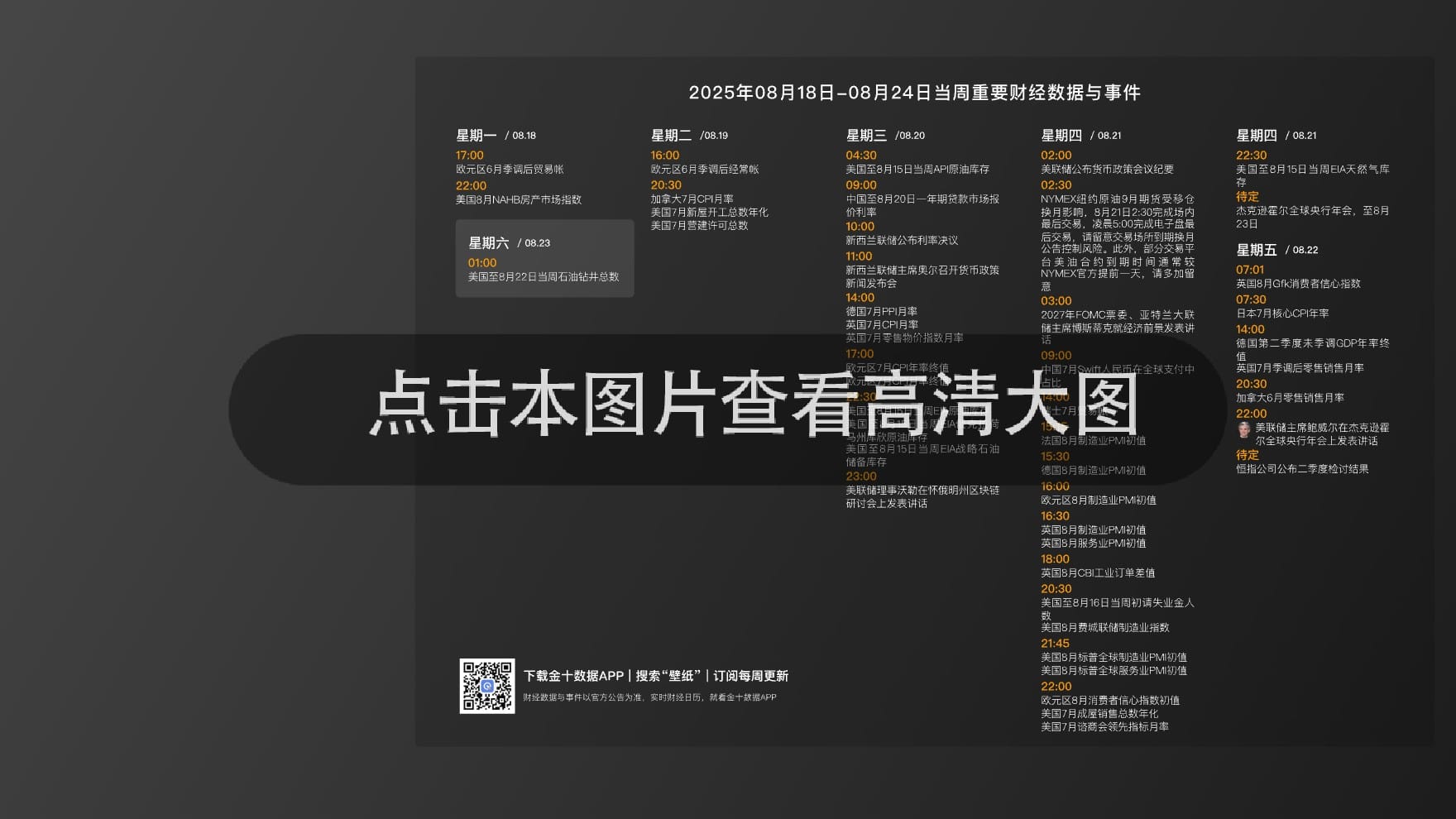Open the 美国8月NAHB房产市场指数 event

tap(519, 200)
